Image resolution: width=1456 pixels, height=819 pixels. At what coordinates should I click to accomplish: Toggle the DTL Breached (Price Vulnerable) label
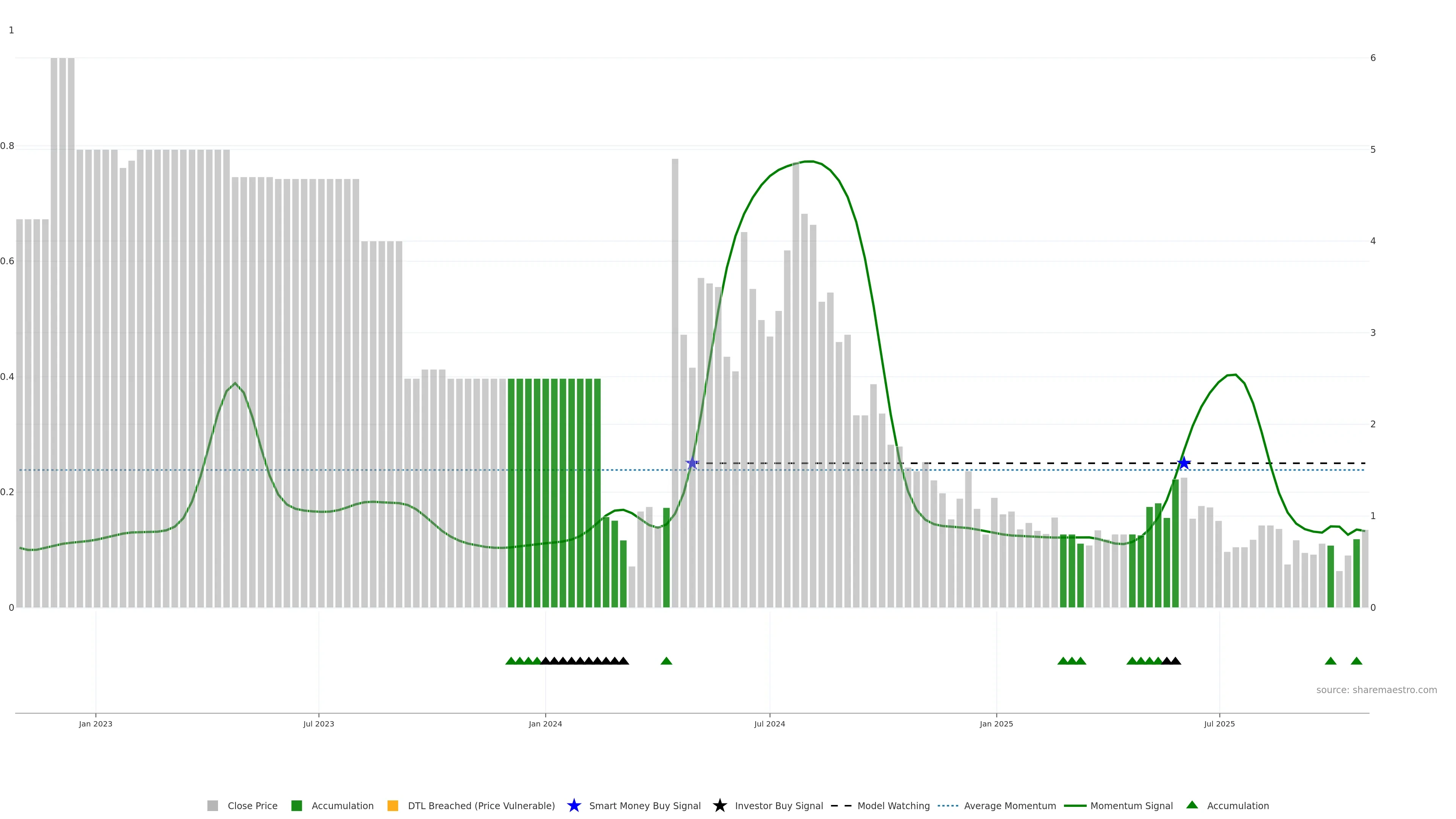click(481, 805)
